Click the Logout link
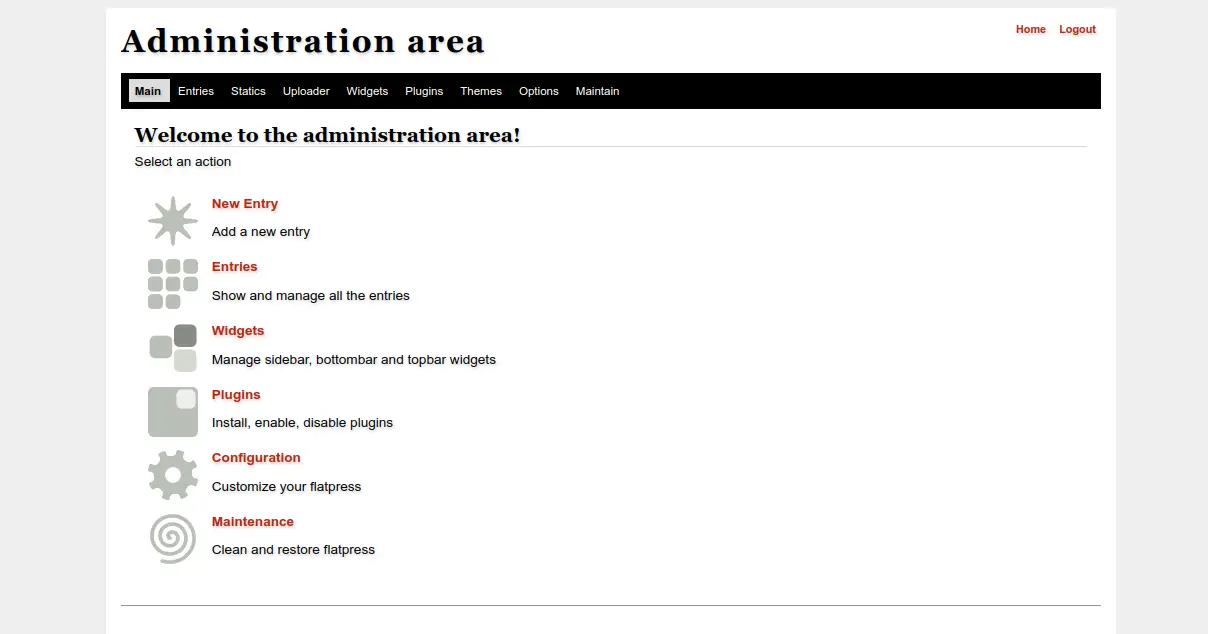This screenshot has width=1208, height=634. [1078, 30]
